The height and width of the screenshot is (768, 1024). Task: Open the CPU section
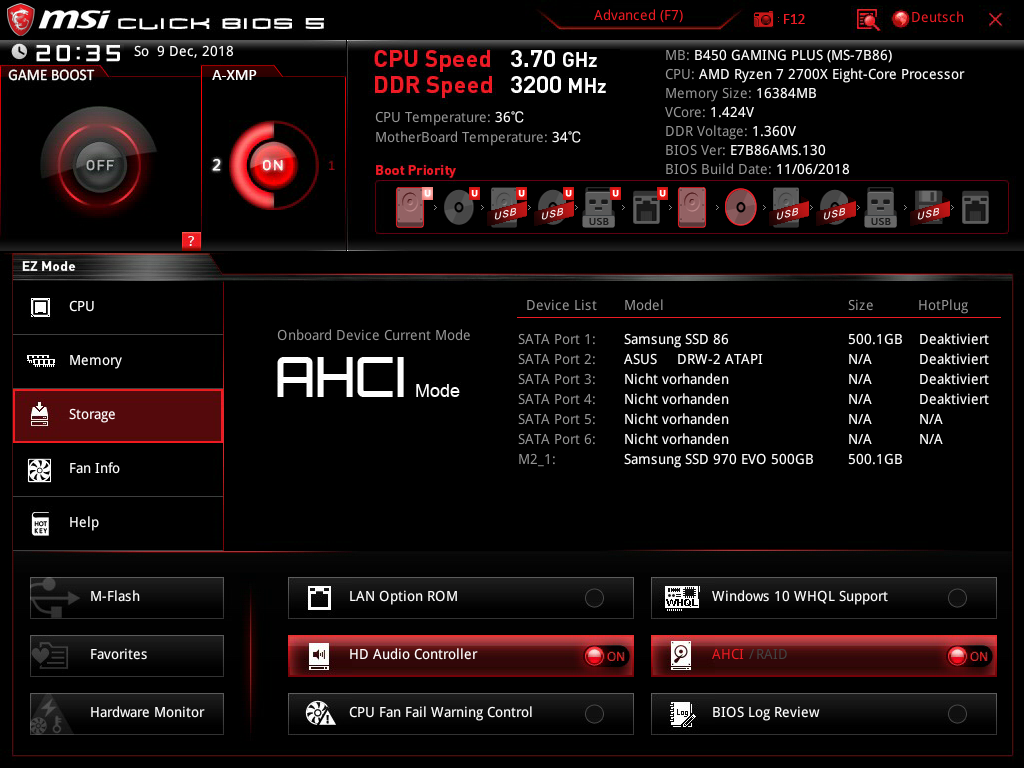coord(118,307)
